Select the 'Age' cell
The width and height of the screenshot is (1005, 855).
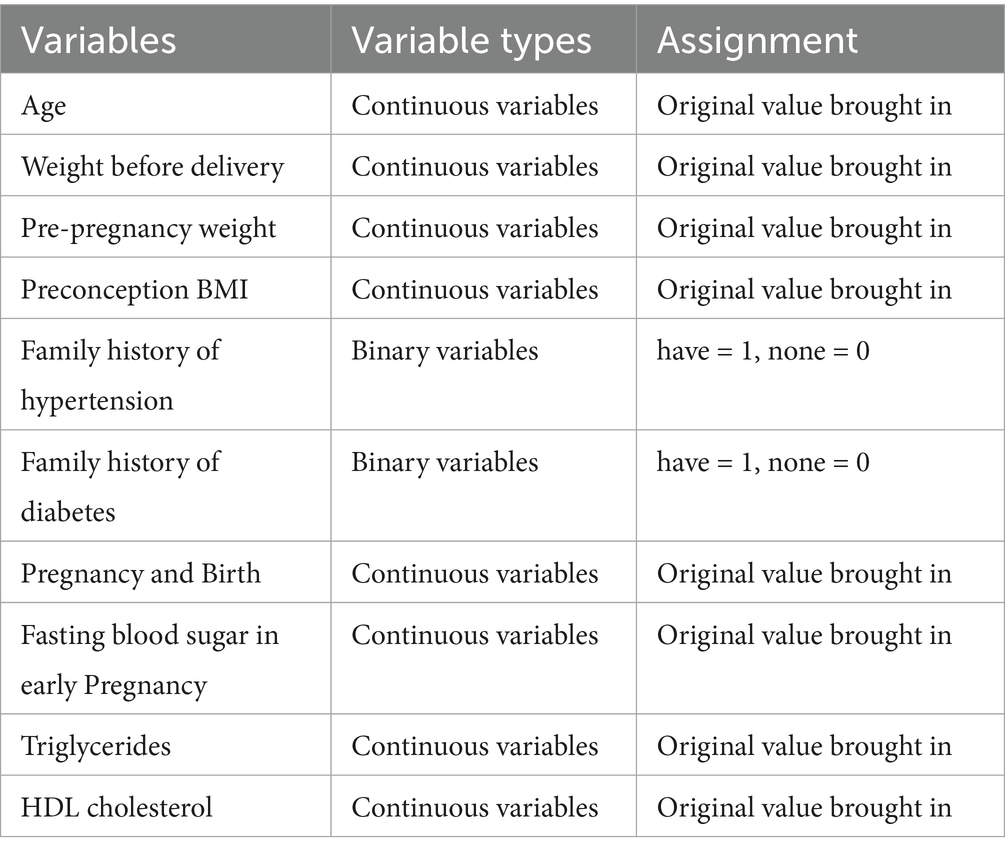tap(44, 105)
